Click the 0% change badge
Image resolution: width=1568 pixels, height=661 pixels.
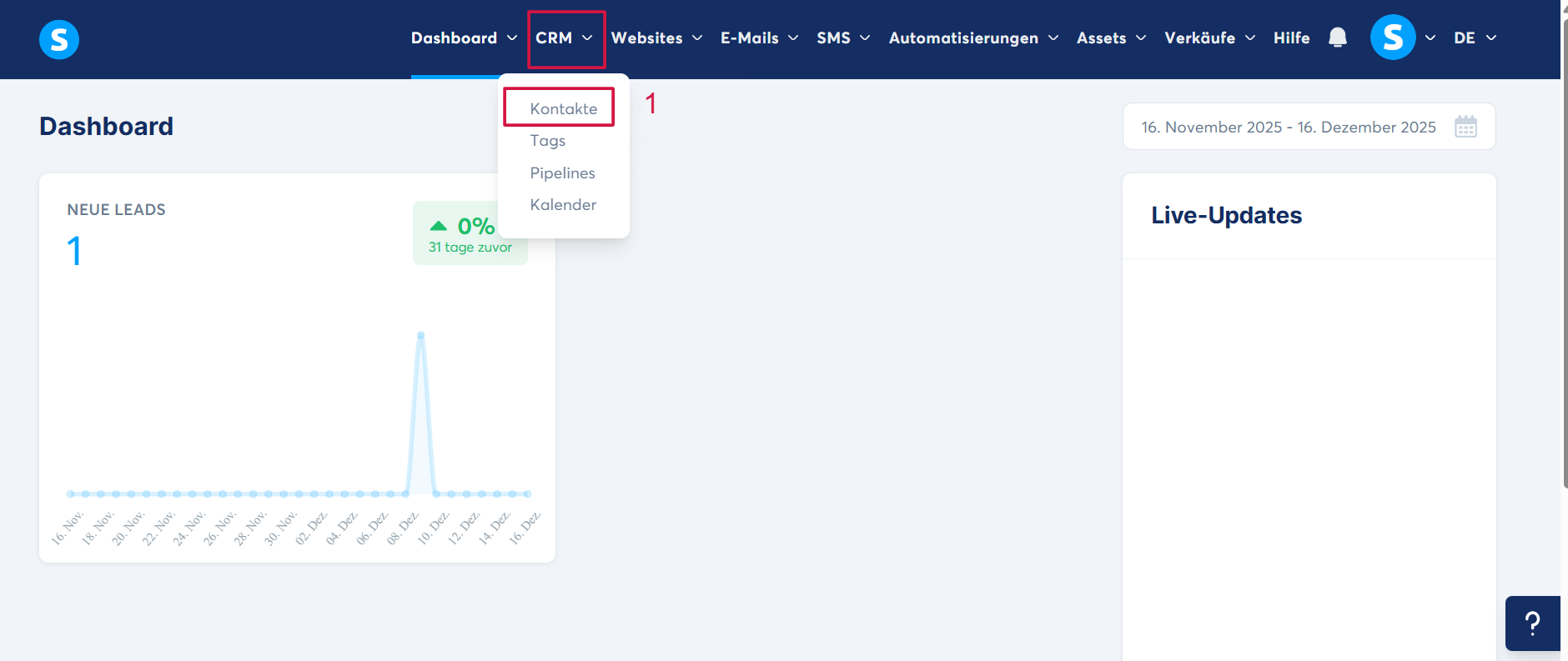click(470, 233)
